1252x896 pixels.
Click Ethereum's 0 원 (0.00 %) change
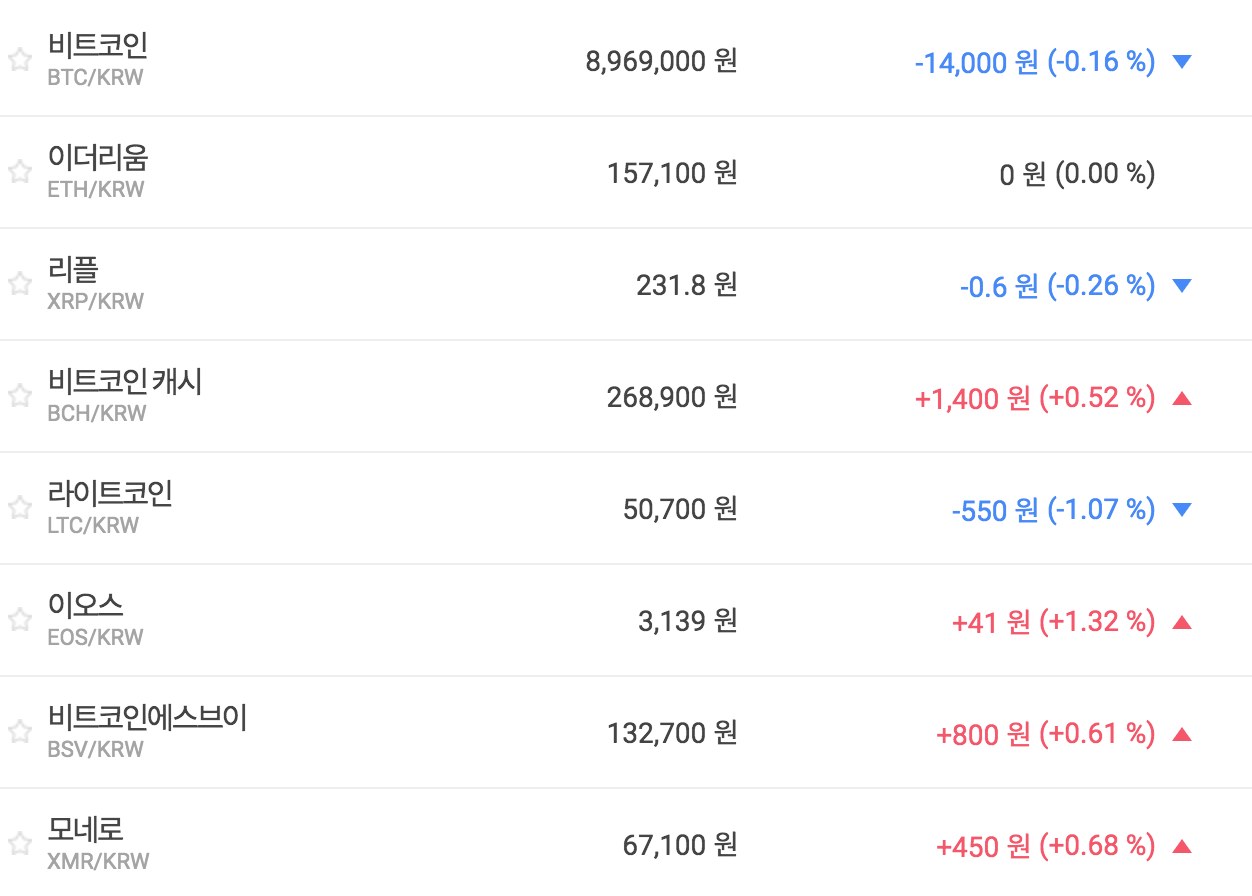tap(1077, 174)
